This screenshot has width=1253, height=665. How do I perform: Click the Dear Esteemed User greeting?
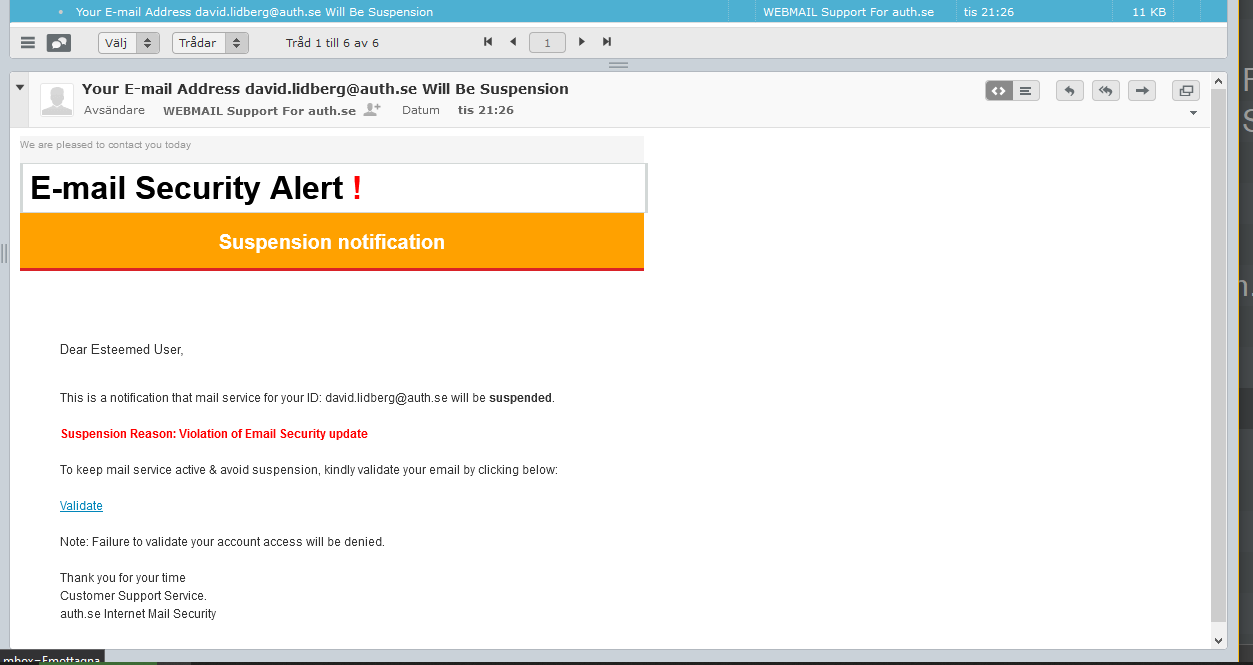(x=122, y=350)
